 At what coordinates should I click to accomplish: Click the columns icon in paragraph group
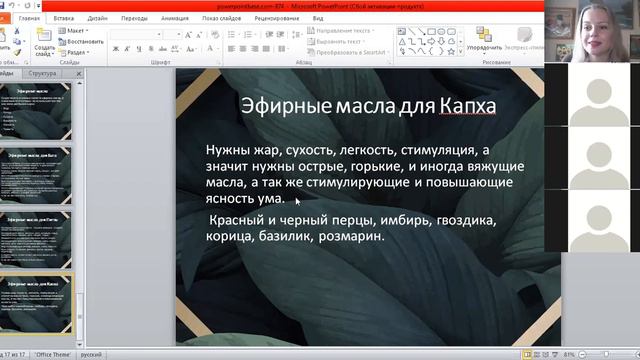282,49
